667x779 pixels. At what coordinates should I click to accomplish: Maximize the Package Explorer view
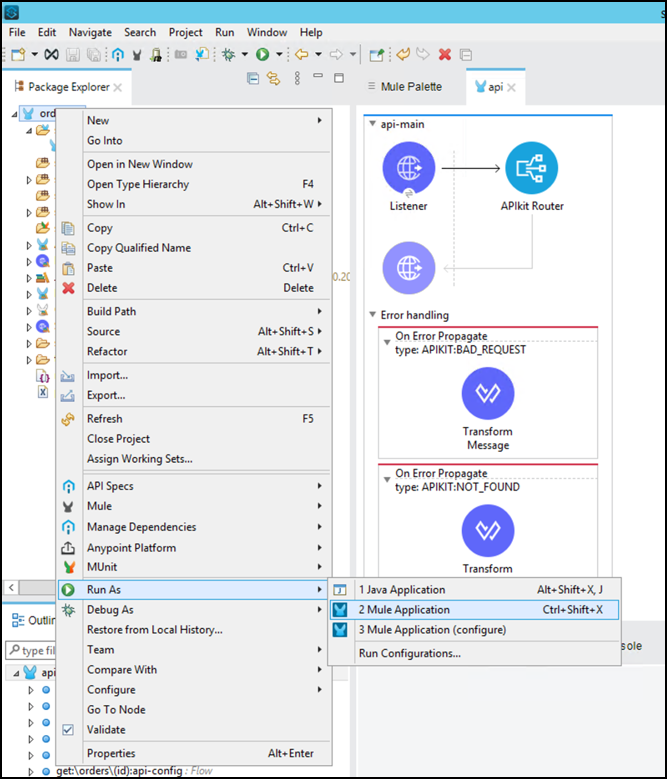click(339, 78)
